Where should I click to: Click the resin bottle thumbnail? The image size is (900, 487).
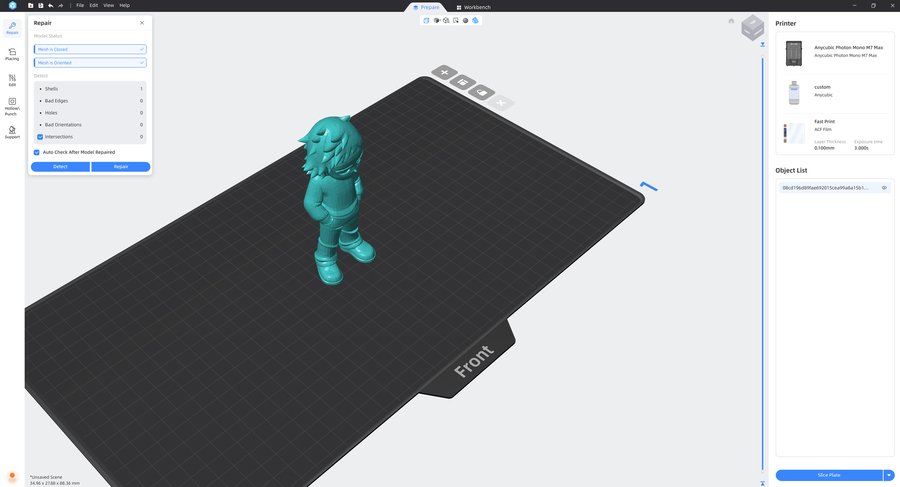point(794,92)
